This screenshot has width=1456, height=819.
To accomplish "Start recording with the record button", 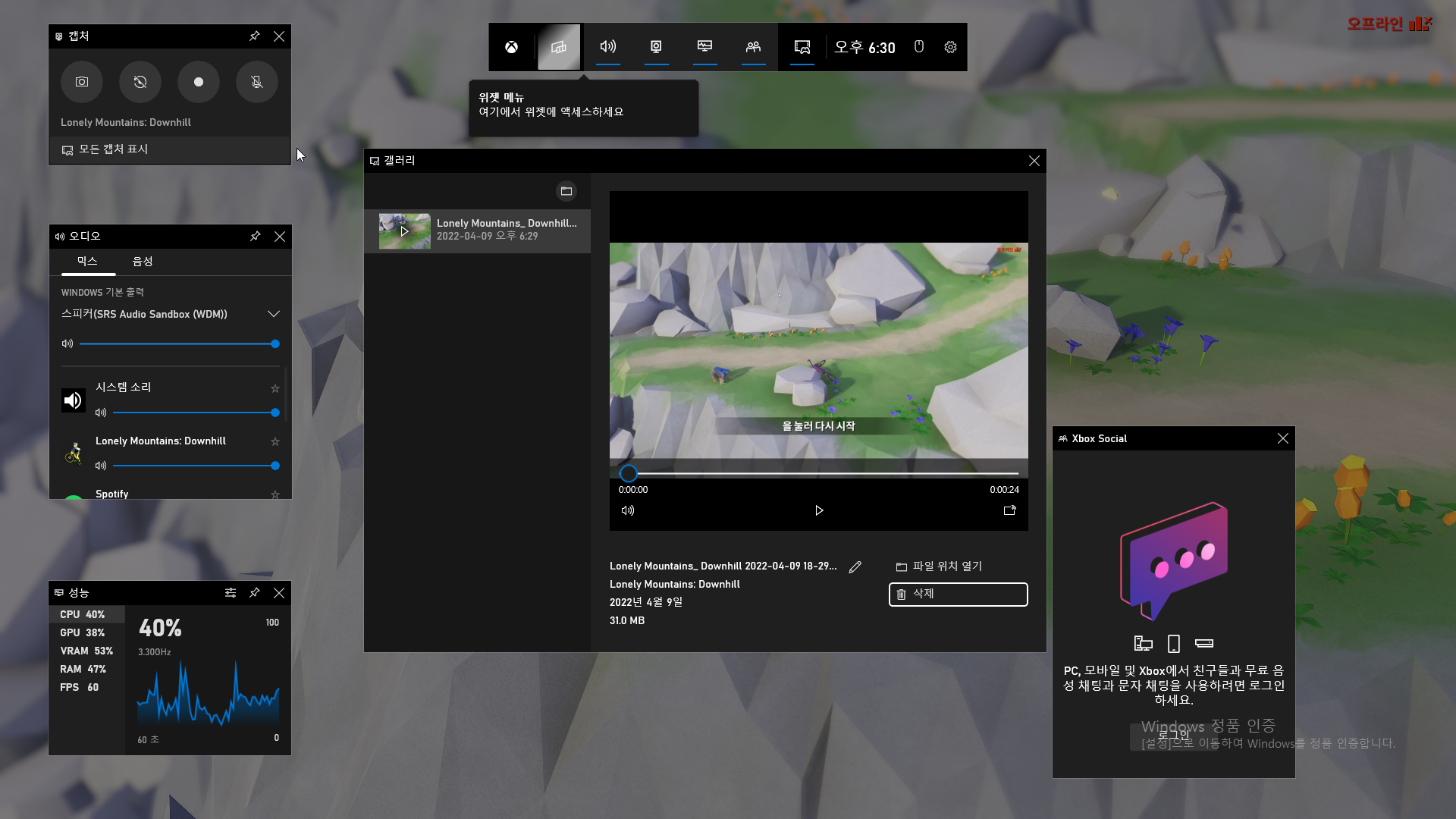I will (199, 82).
